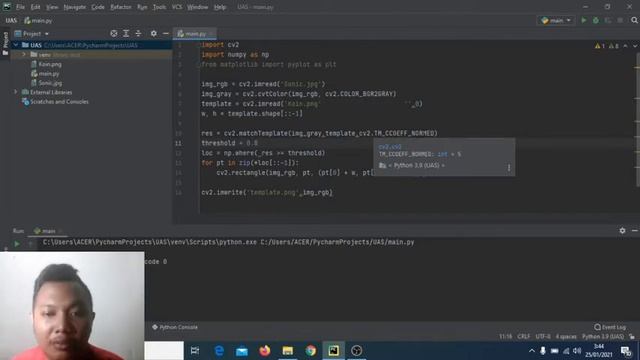The height and width of the screenshot is (360, 640).
Task: Click the weak warning count indicator
Action: tap(614, 46)
